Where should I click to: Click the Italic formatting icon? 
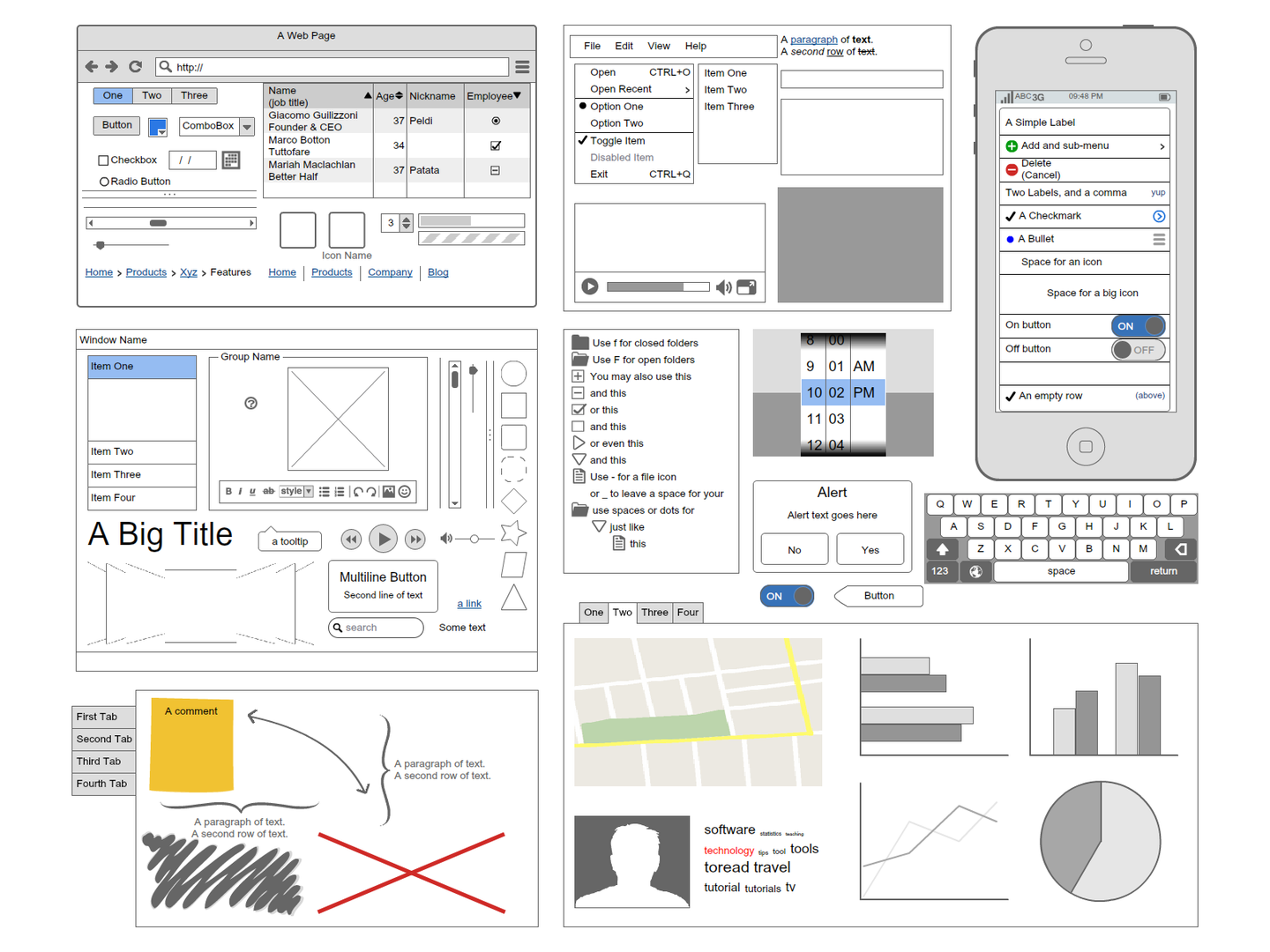[240, 492]
